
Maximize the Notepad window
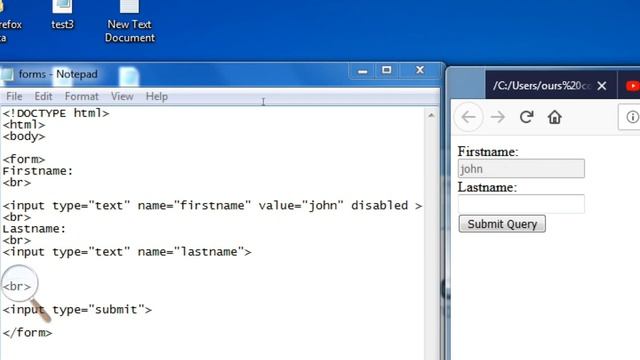click(x=387, y=70)
